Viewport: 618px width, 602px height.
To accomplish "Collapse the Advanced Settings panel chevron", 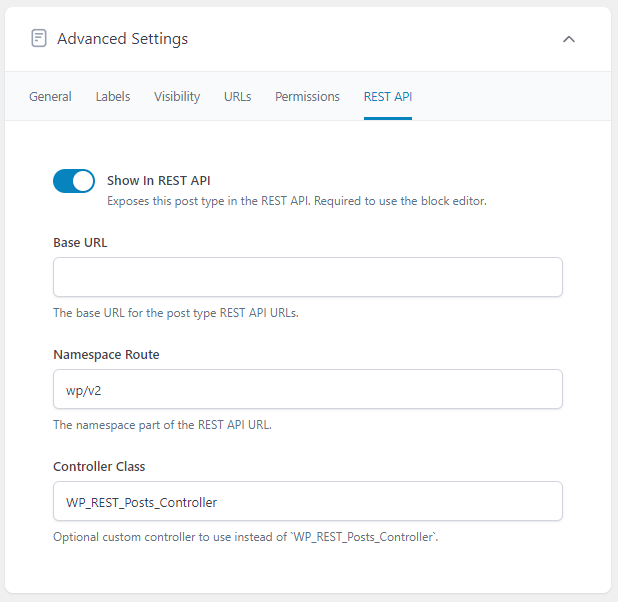I will (x=569, y=39).
